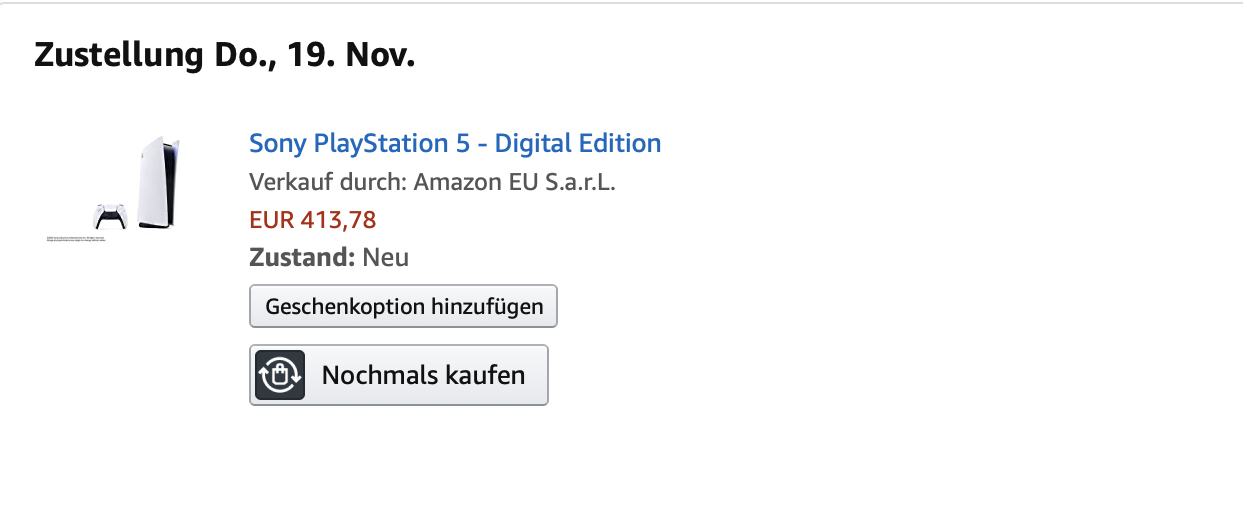Click the word Sony in product title
The image size is (1243, 510).
tap(277, 143)
